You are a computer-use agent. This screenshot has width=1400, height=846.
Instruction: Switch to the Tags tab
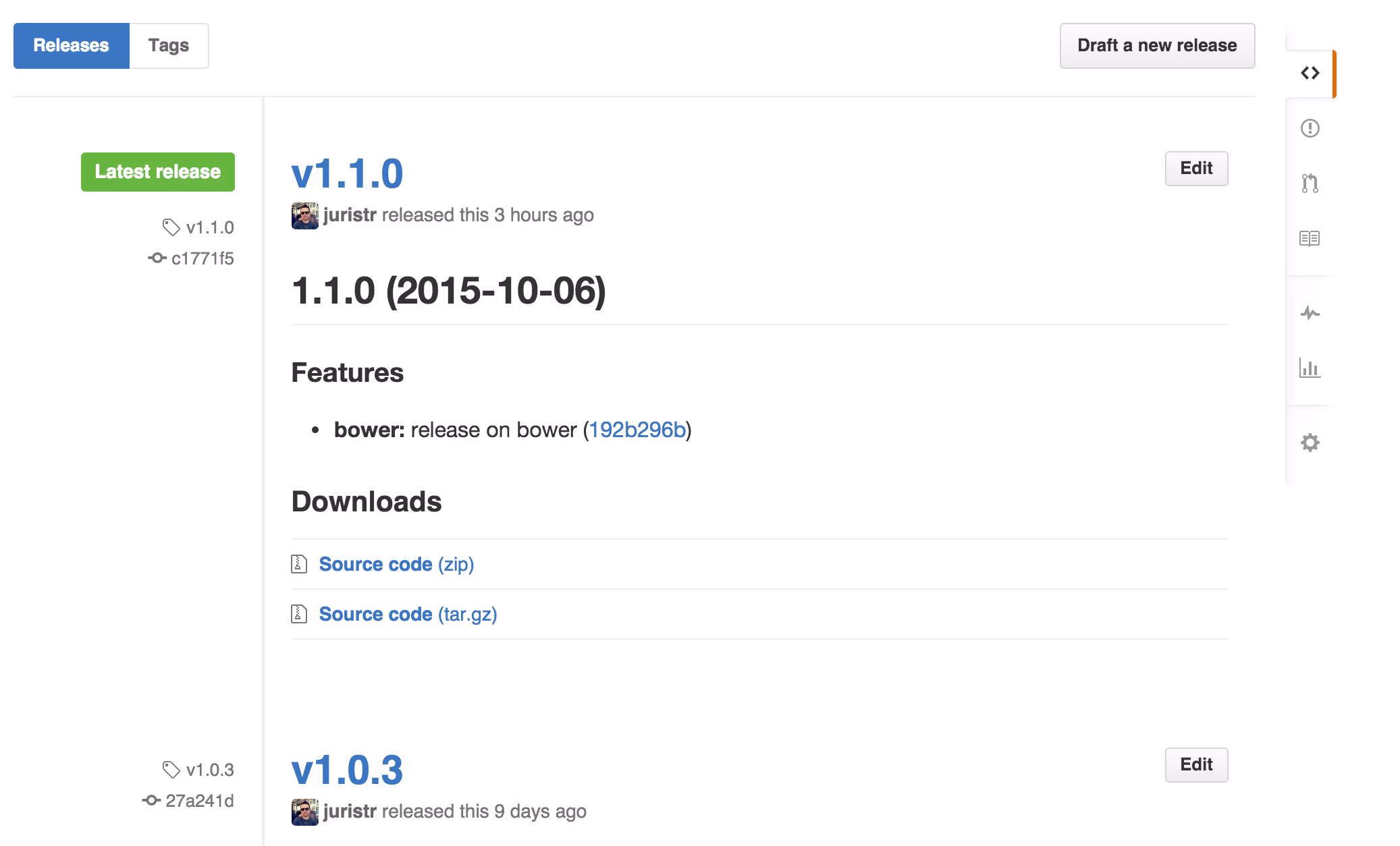169,46
